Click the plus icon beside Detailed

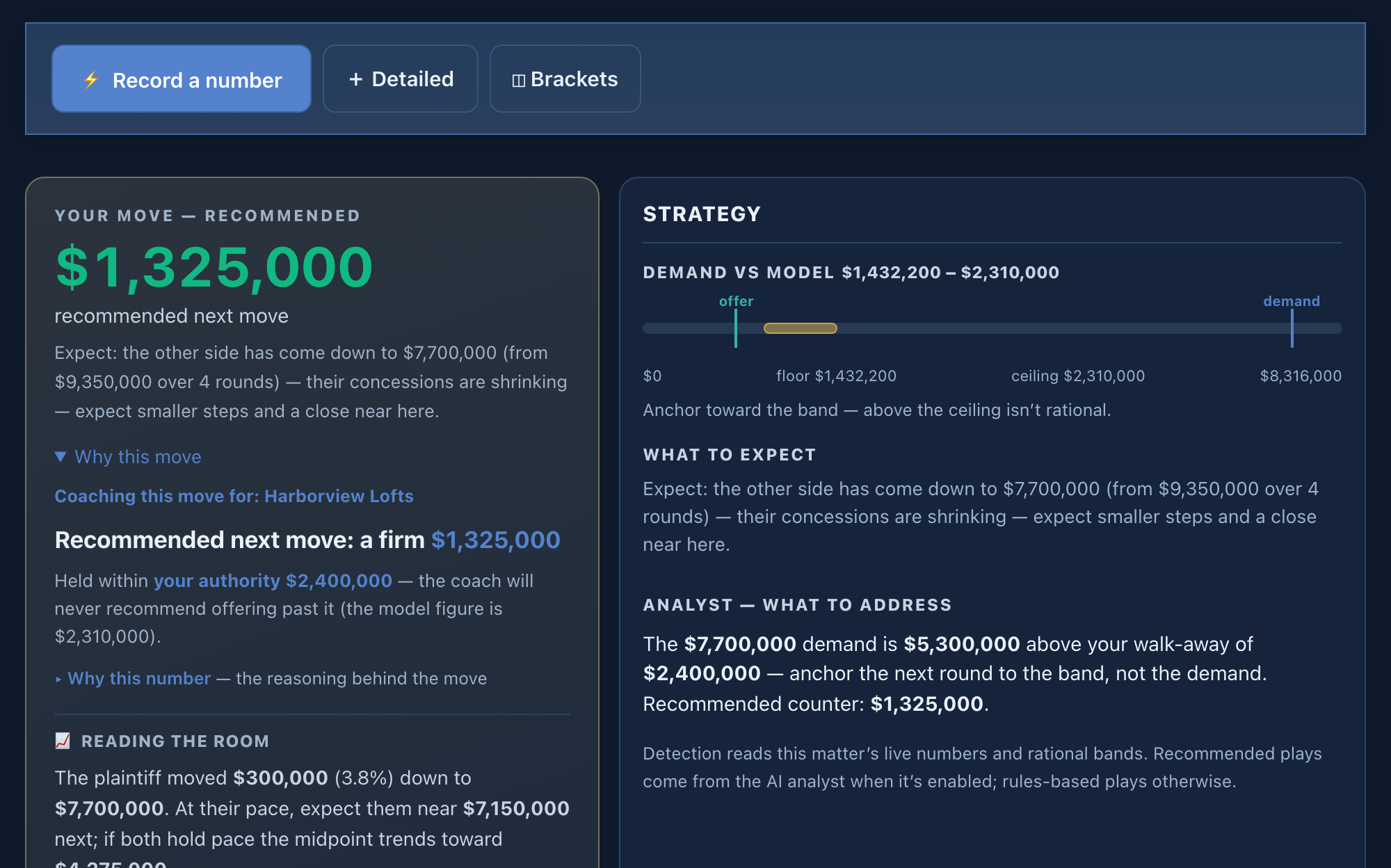click(x=355, y=79)
